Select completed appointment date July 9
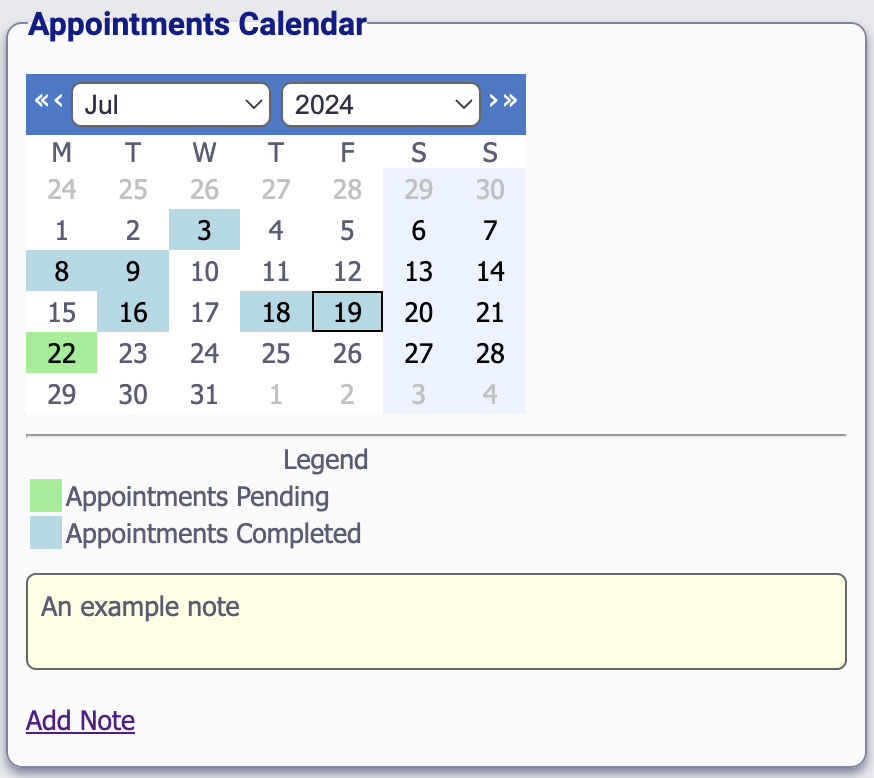This screenshot has height=778, width=874. pyautogui.click(x=132, y=271)
